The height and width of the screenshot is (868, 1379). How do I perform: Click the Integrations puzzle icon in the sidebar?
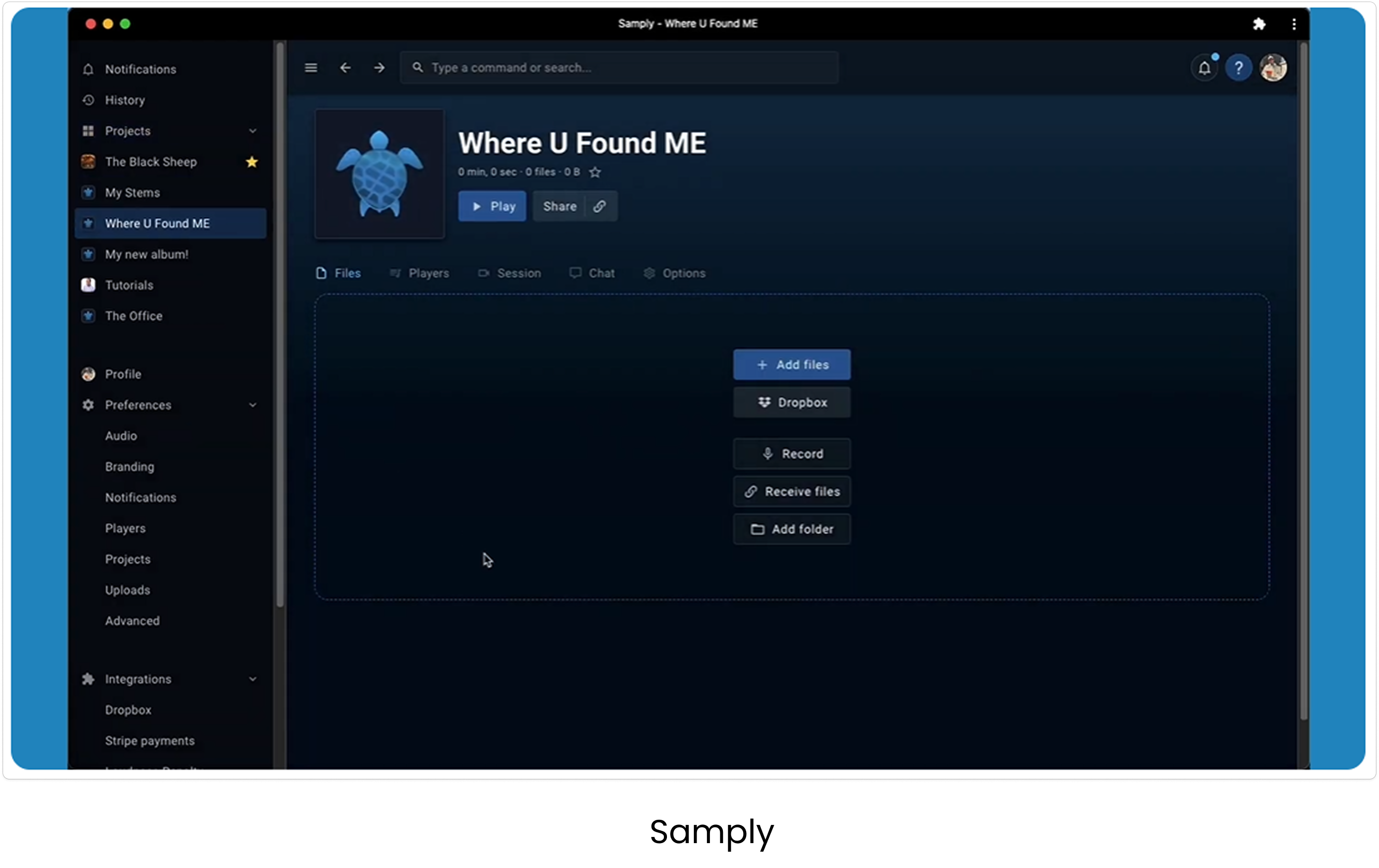pos(88,679)
